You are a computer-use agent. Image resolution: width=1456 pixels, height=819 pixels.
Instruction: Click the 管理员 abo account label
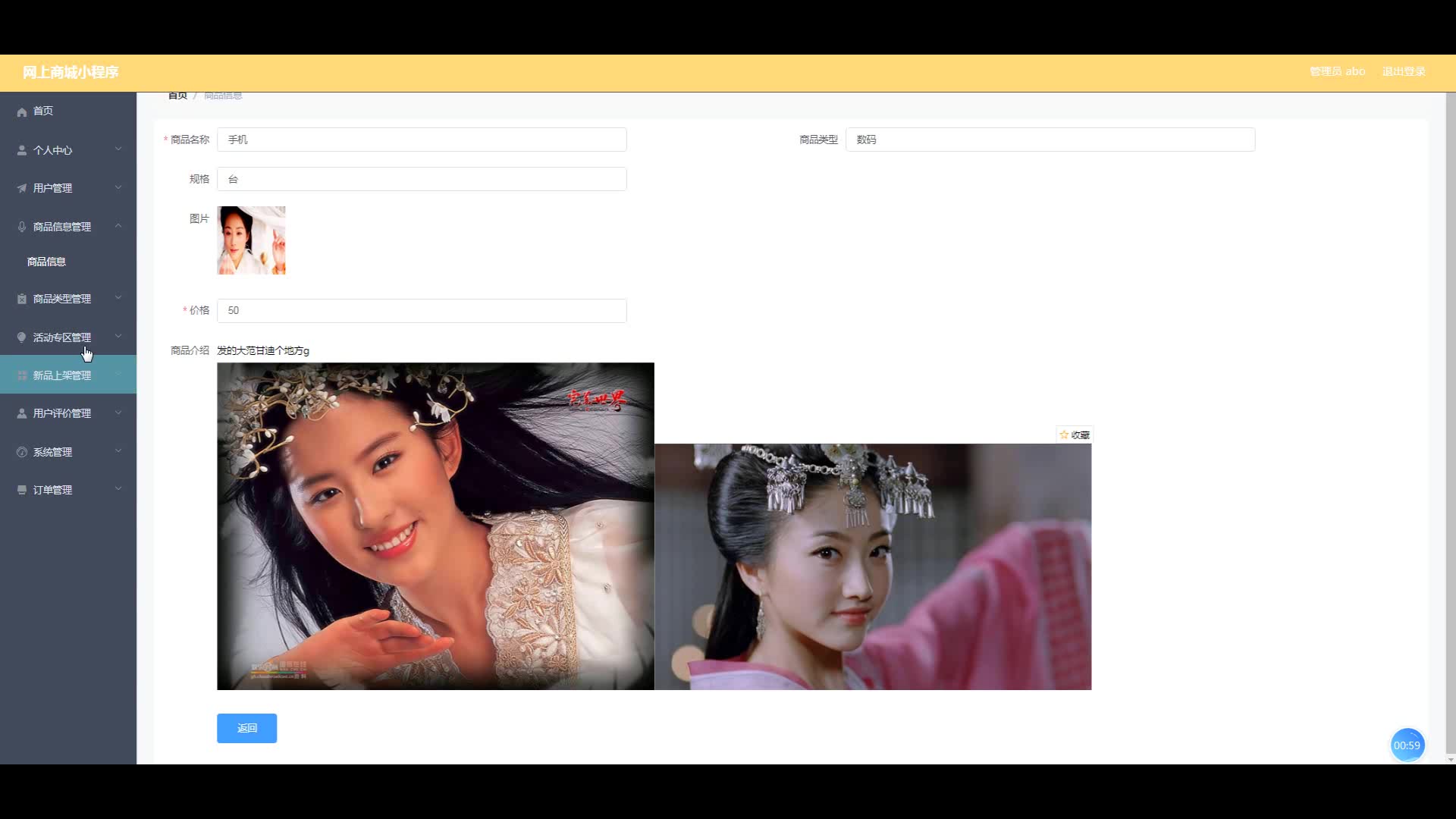(1337, 71)
